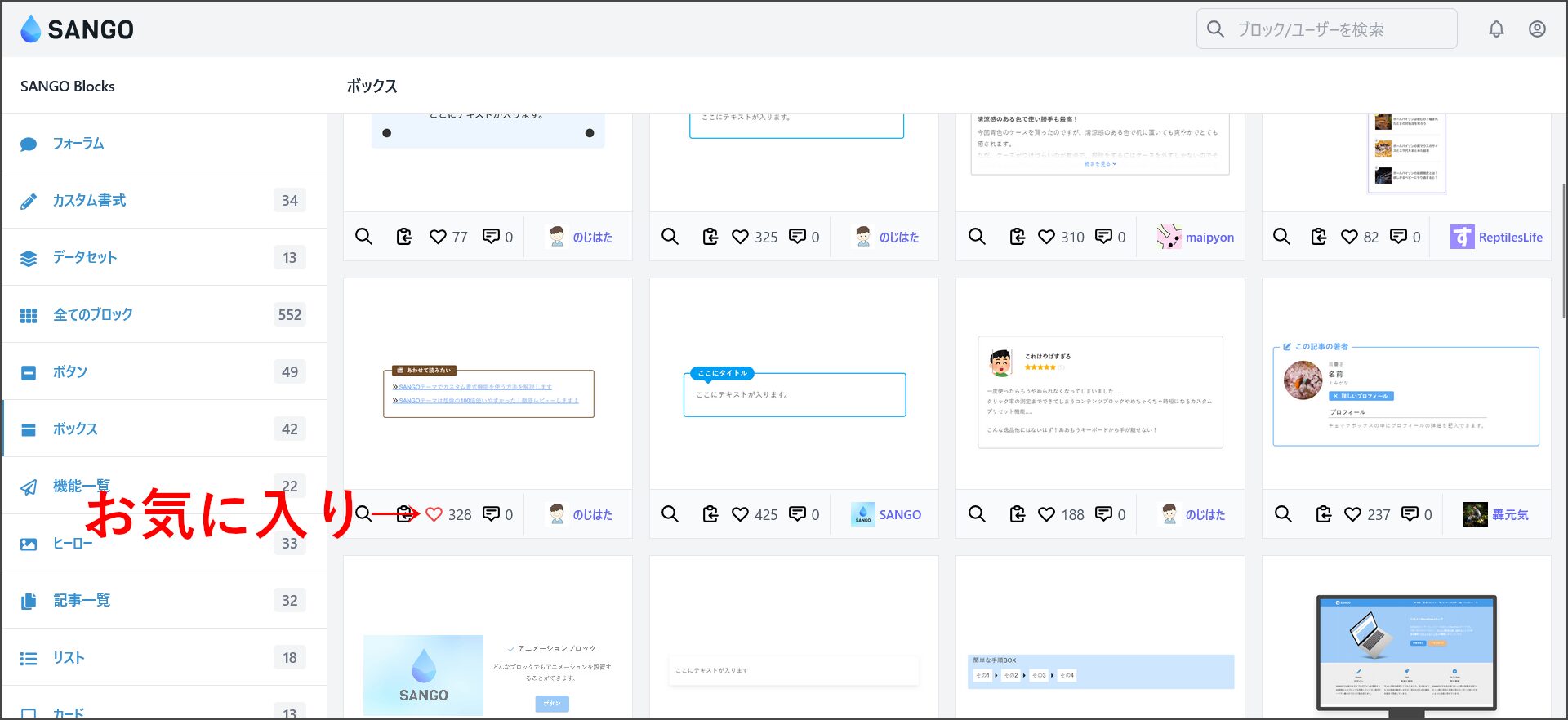Open the ここにタイトル box thumbnail
This screenshot has height=720, width=1568.
click(x=794, y=392)
